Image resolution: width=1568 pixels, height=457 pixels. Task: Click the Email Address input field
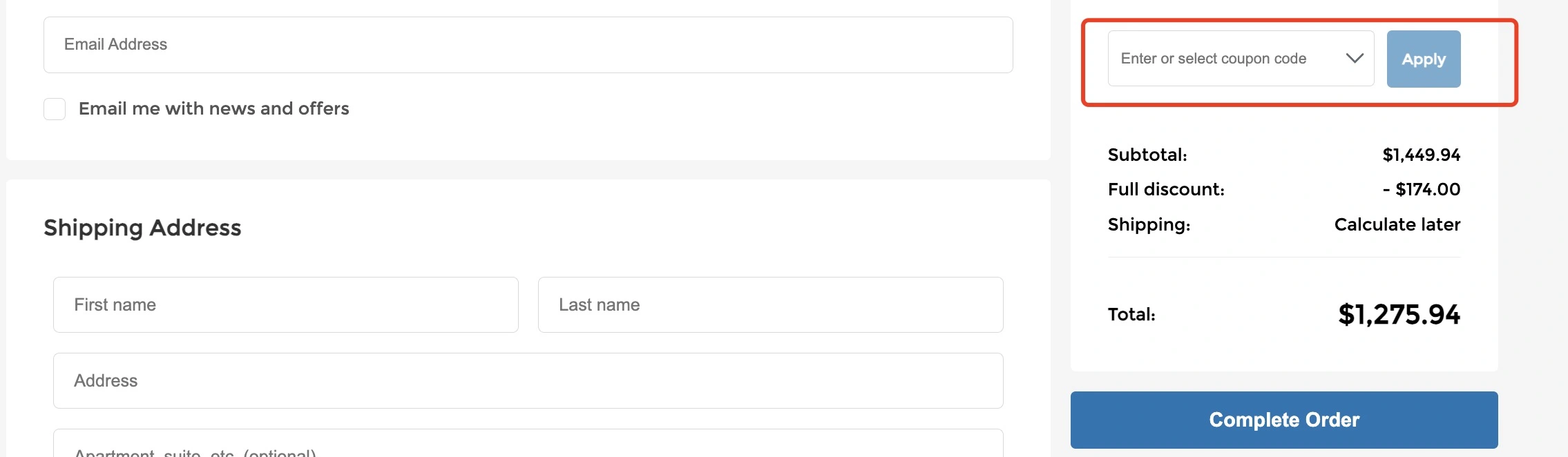528,45
